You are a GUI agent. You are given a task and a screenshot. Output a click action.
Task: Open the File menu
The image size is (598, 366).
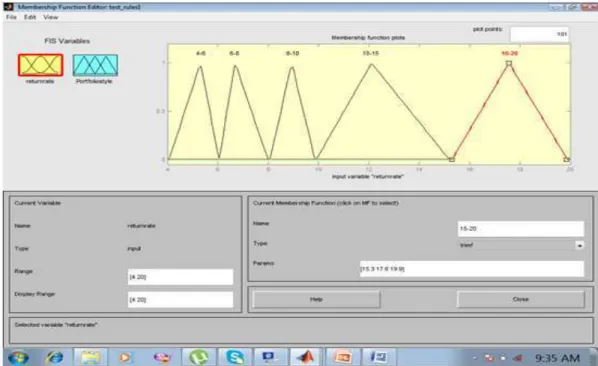coord(11,17)
